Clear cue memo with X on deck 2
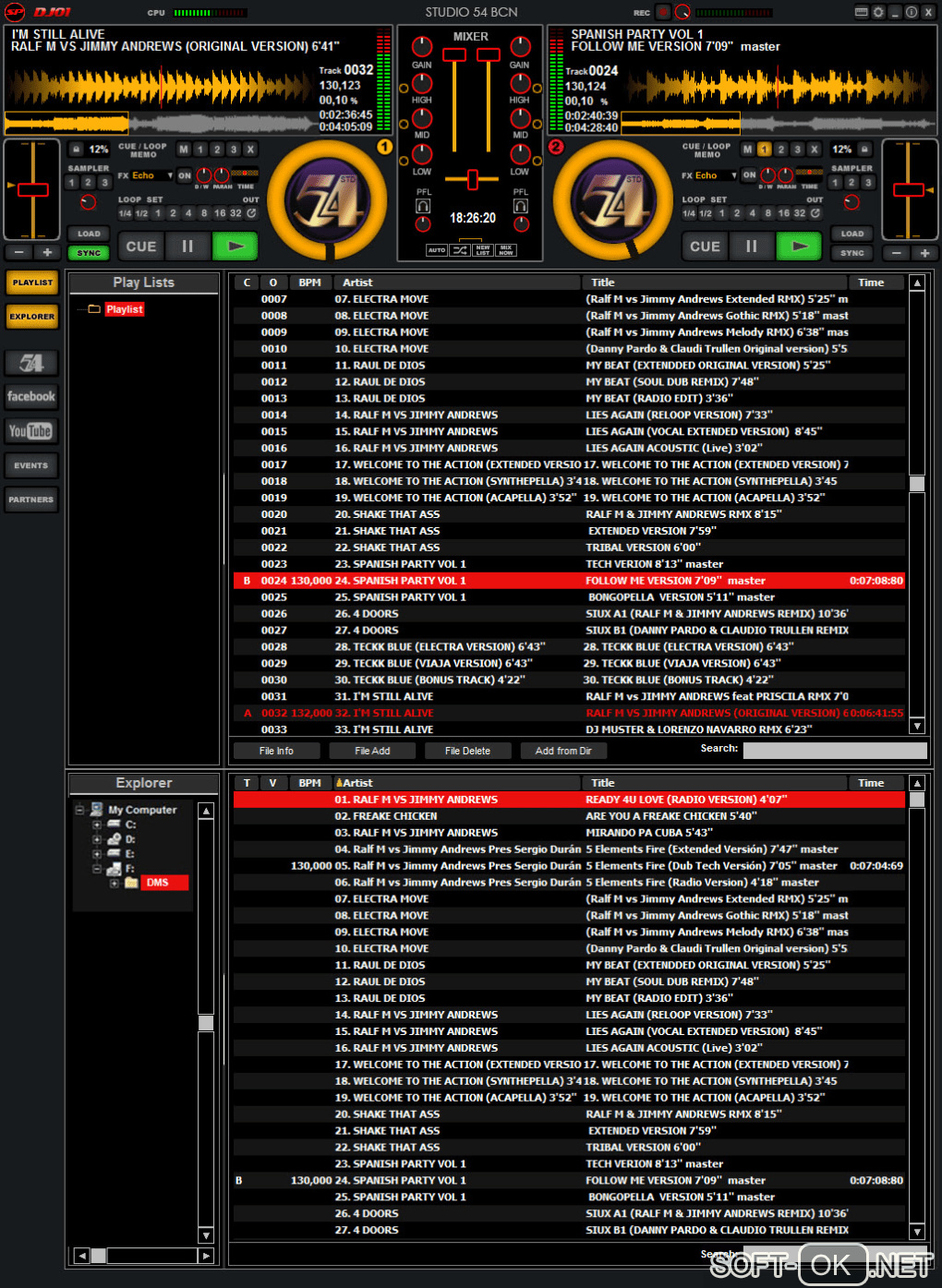Image resolution: width=942 pixels, height=1288 pixels. click(814, 149)
